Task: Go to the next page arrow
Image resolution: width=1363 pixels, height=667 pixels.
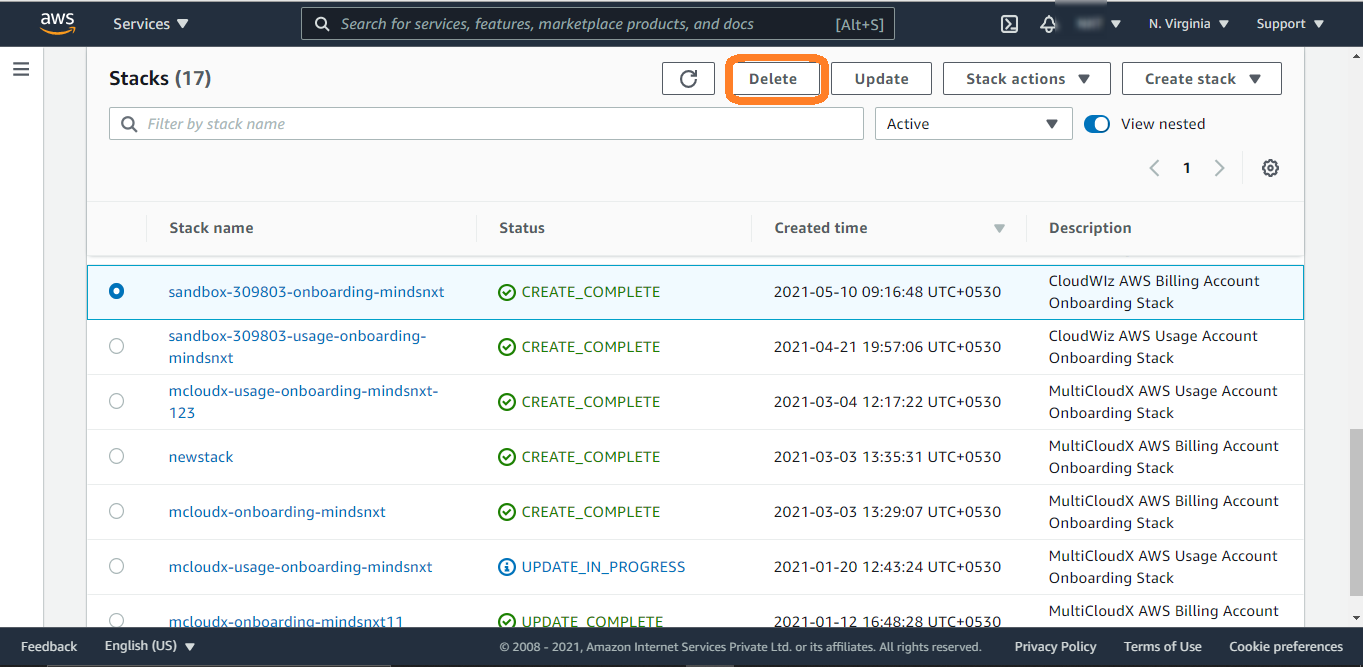Action: point(1219,168)
